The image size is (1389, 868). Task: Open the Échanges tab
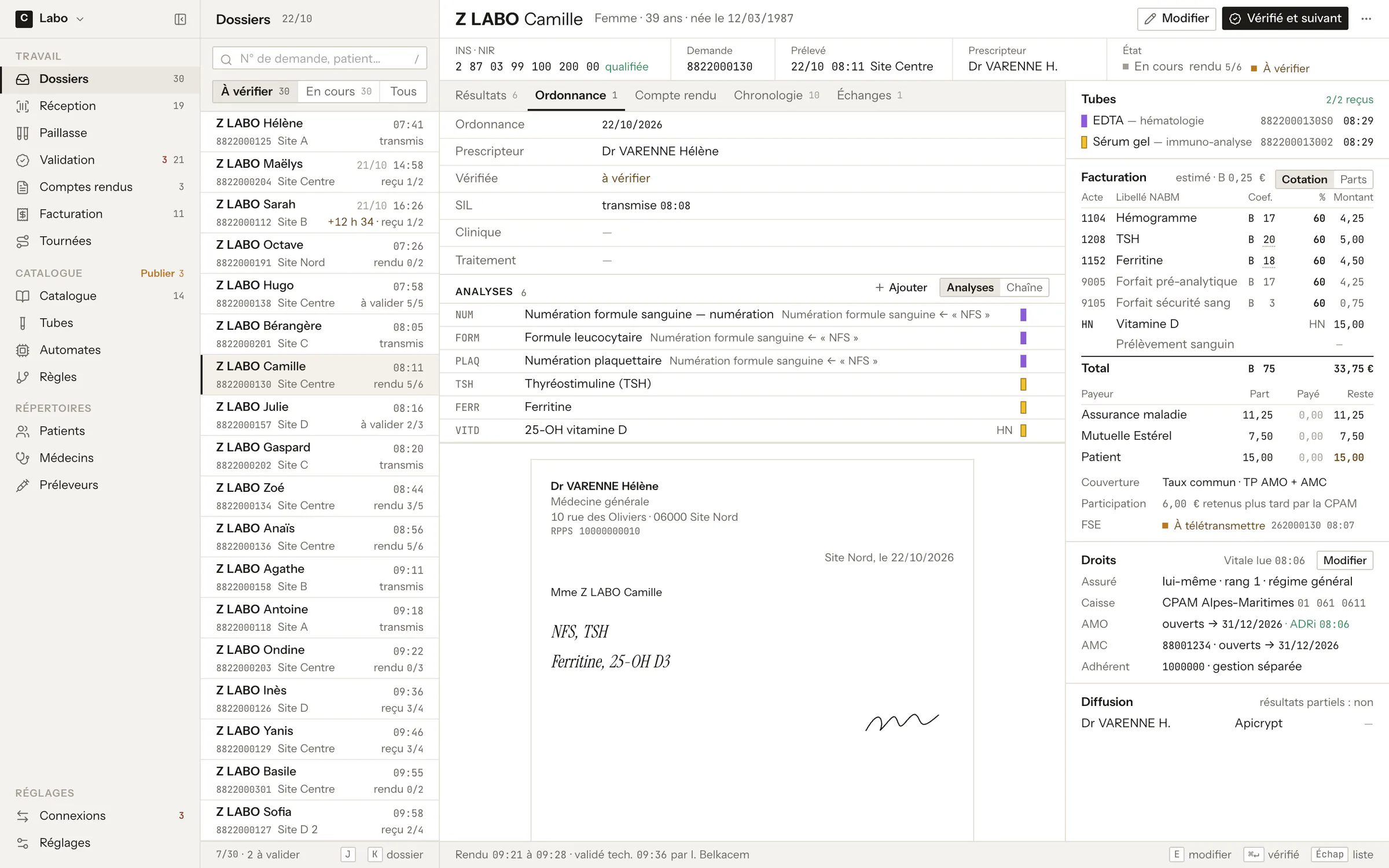point(869,95)
